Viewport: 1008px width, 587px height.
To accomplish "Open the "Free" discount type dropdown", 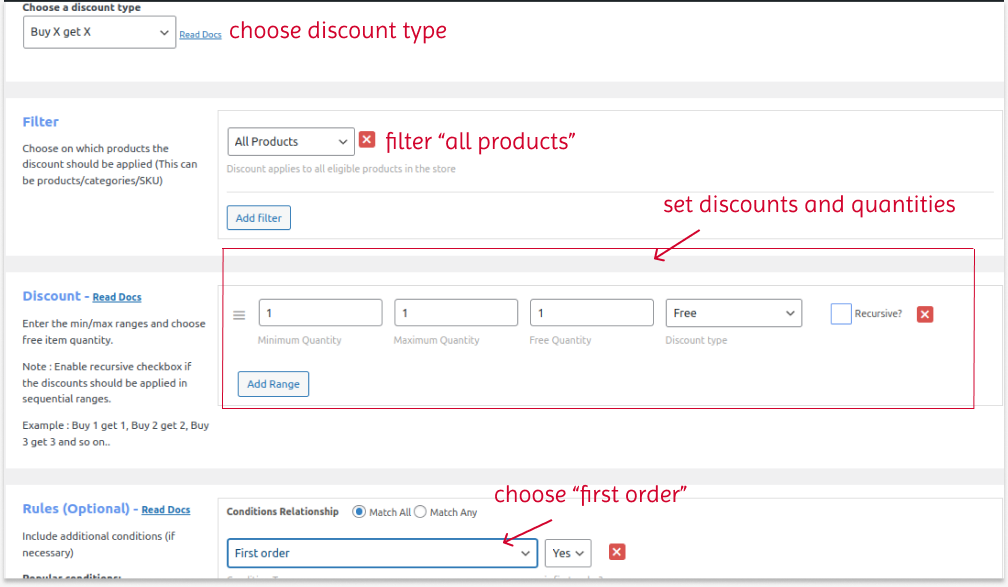I will coord(733,313).
